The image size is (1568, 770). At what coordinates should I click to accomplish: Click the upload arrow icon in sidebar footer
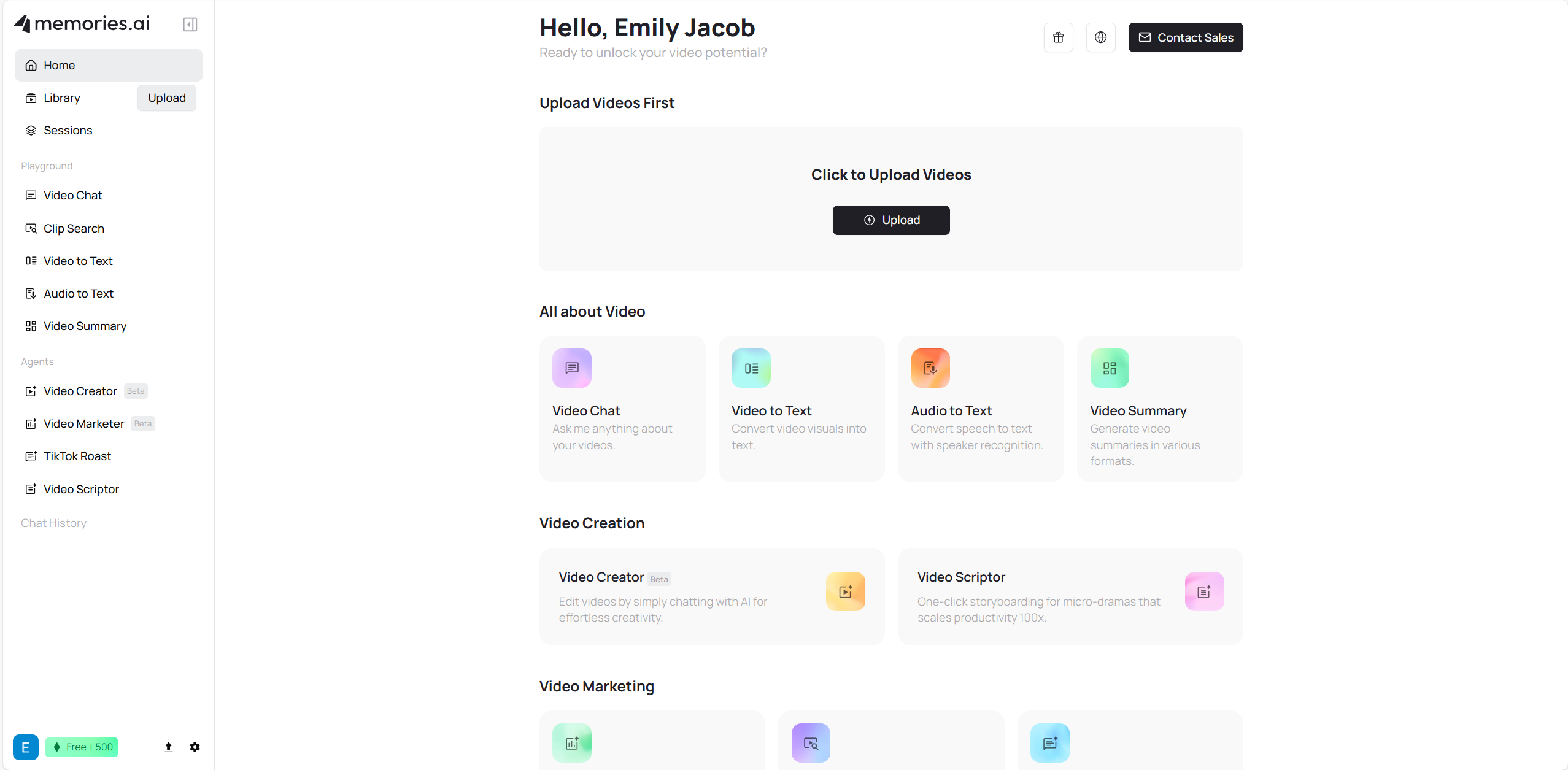tap(168, 747)
